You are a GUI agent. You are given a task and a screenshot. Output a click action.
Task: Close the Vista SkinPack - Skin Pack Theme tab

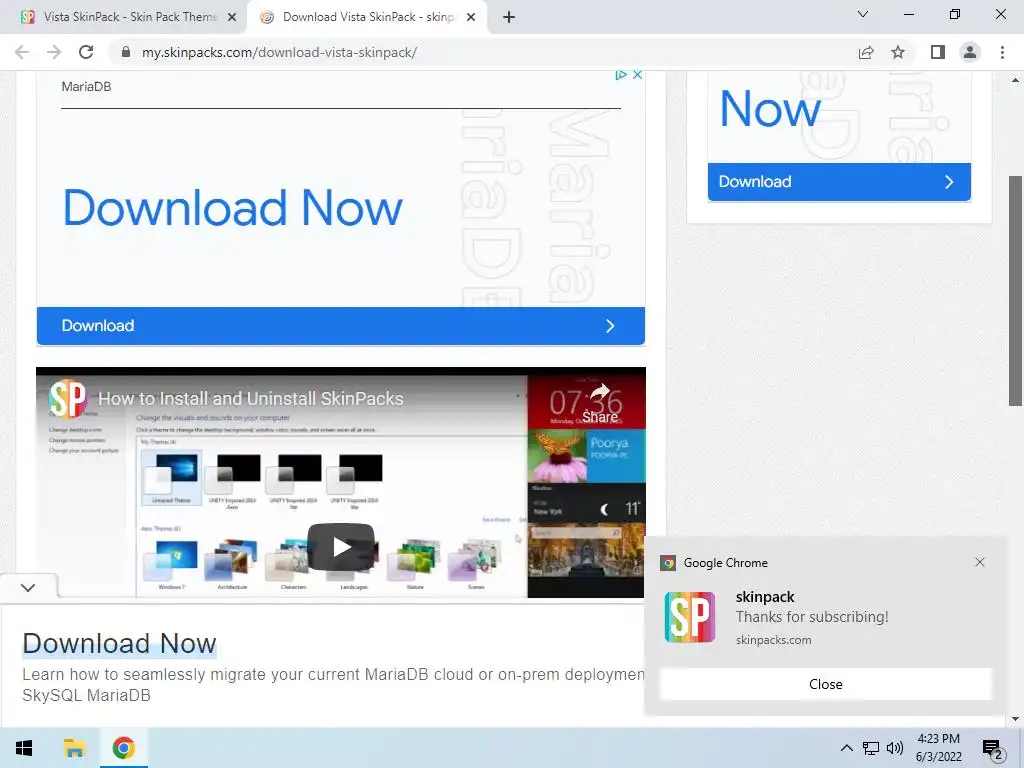tap(232, 18)
